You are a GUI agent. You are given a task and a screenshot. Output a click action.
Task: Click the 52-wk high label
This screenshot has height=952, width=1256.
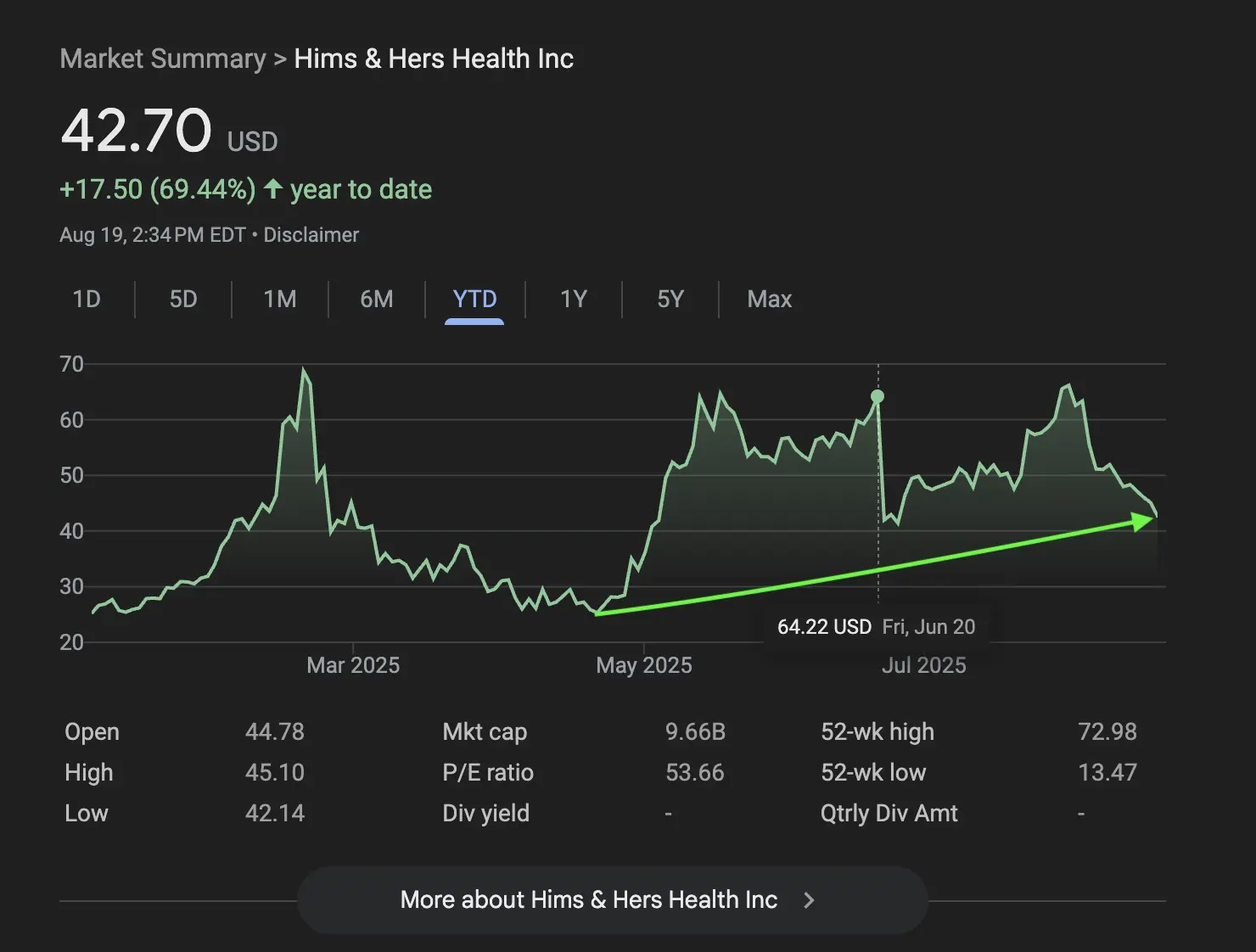pos(878,731)
